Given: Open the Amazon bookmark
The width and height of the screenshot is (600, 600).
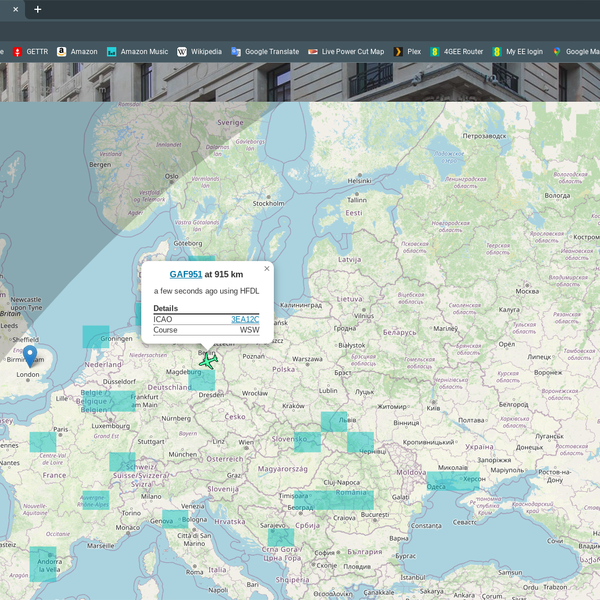Looking at the screenshot, I should click(77, 51).
